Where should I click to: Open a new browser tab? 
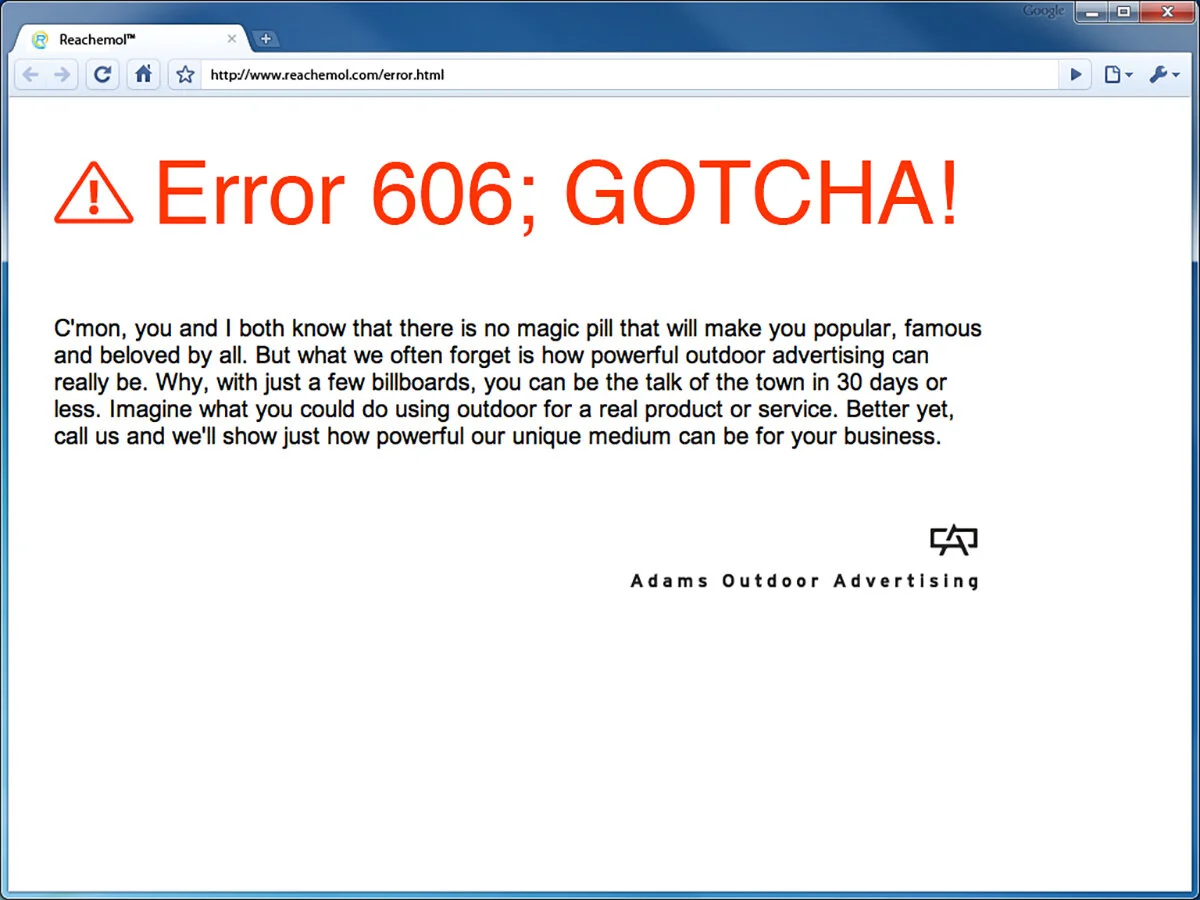pos(266,37)
